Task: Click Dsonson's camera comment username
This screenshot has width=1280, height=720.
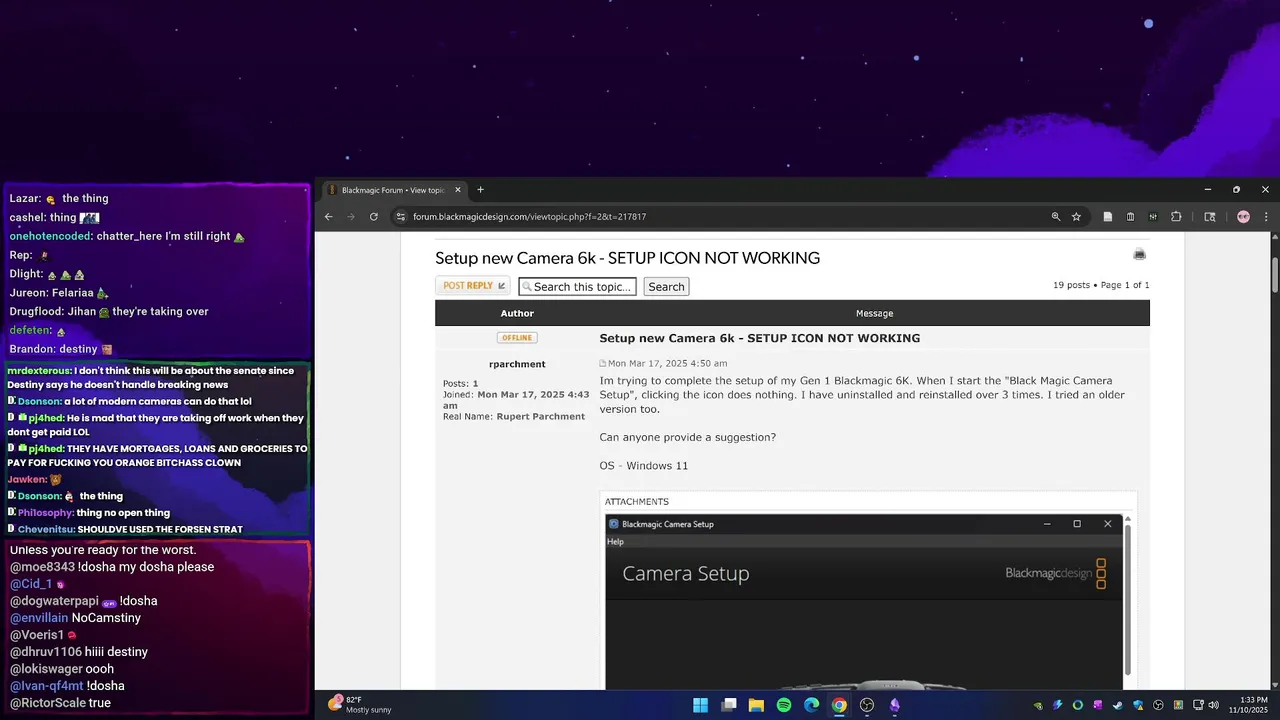Action: click(x=39, y=401)
